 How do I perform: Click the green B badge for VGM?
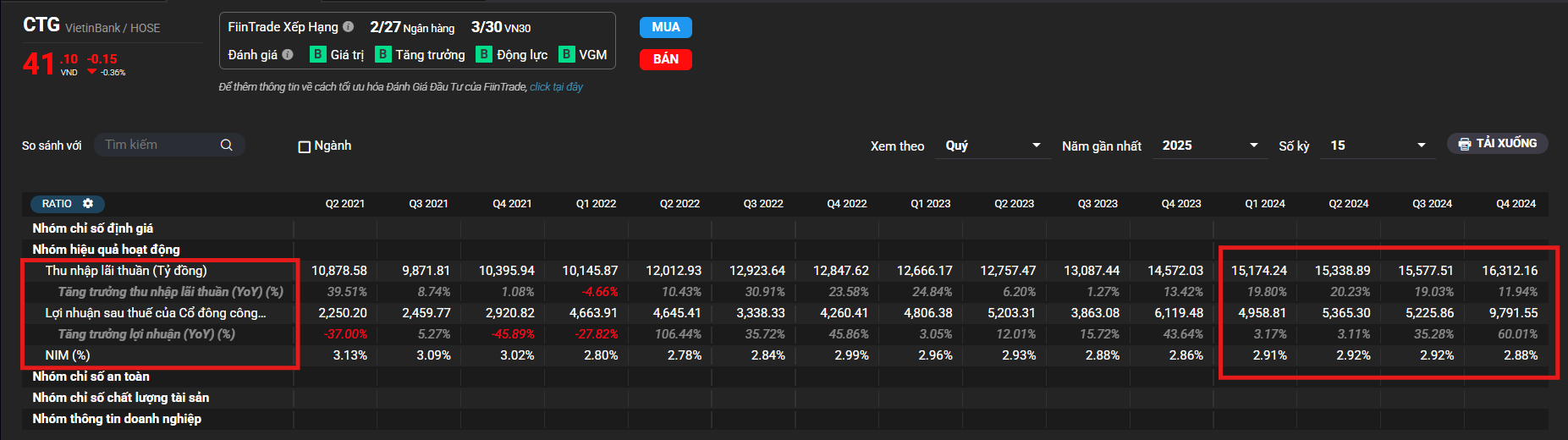click(567, 54)
